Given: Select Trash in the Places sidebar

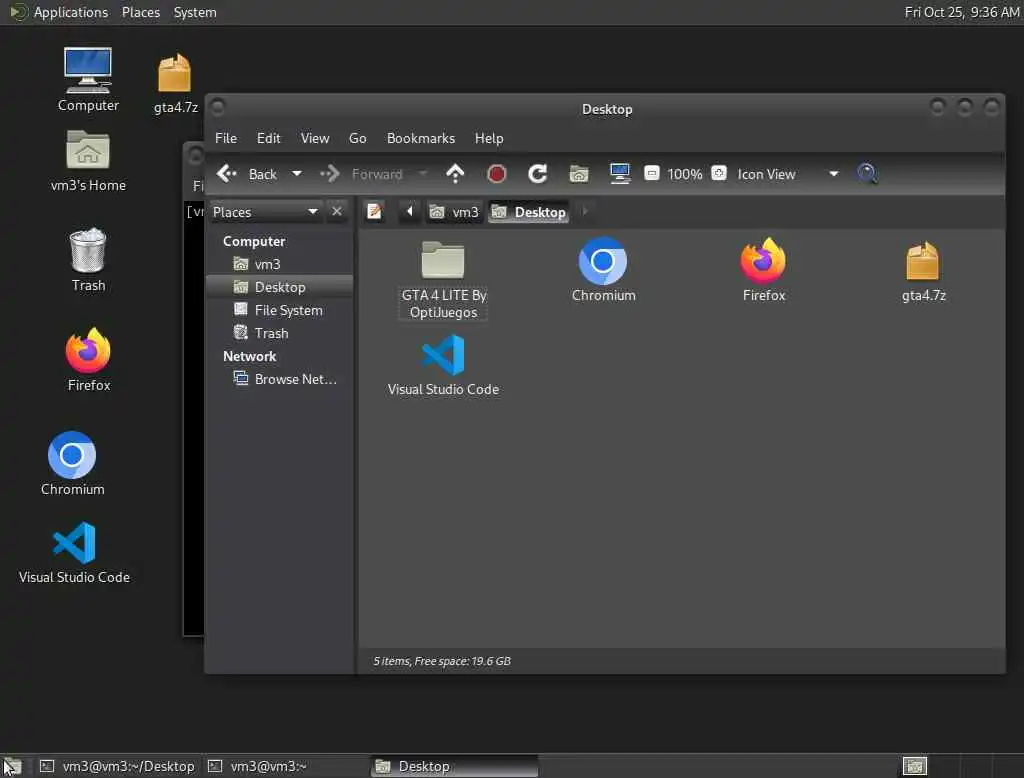Looking at the screenshot, I should 280,333.
